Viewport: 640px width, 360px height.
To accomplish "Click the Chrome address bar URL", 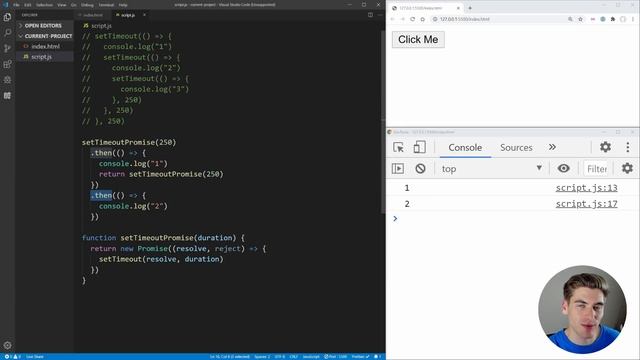I will tap(464, 19).
